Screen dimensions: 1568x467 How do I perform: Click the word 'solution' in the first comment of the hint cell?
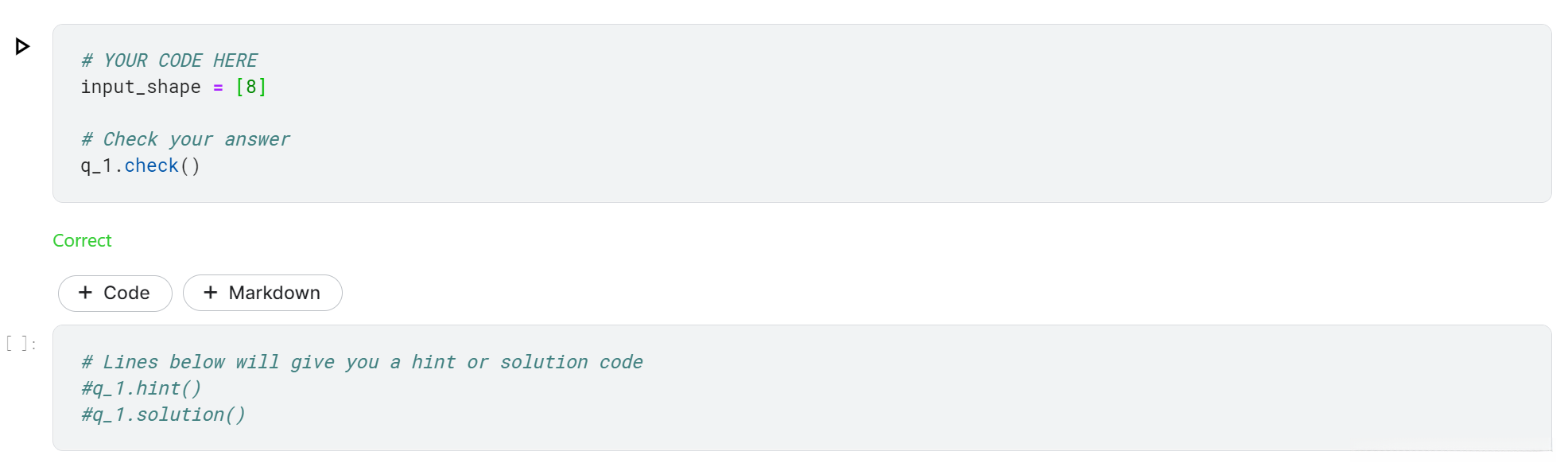tap(544, 363)
